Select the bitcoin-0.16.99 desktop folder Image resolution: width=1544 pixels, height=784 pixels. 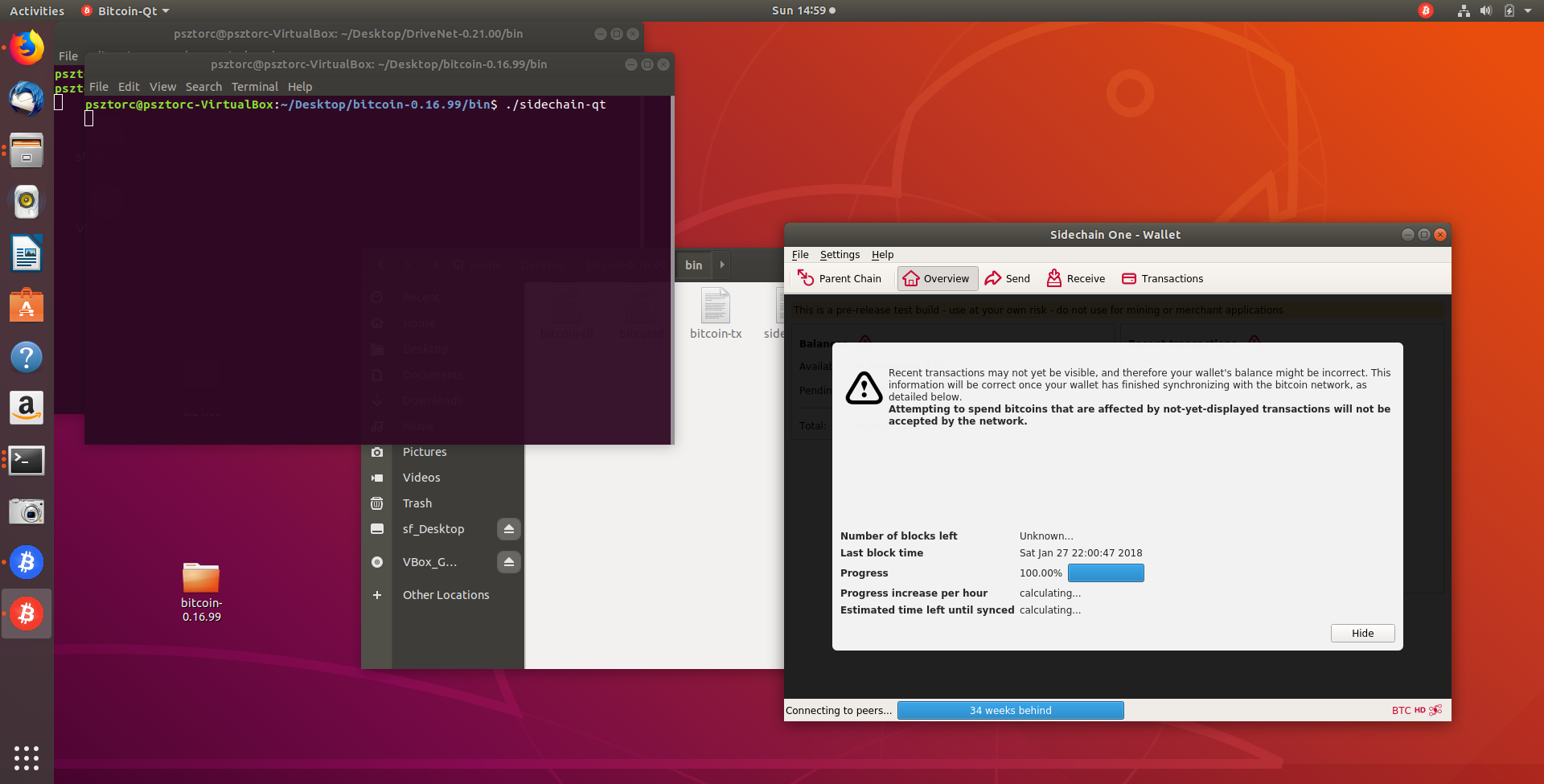click(201, 592)
